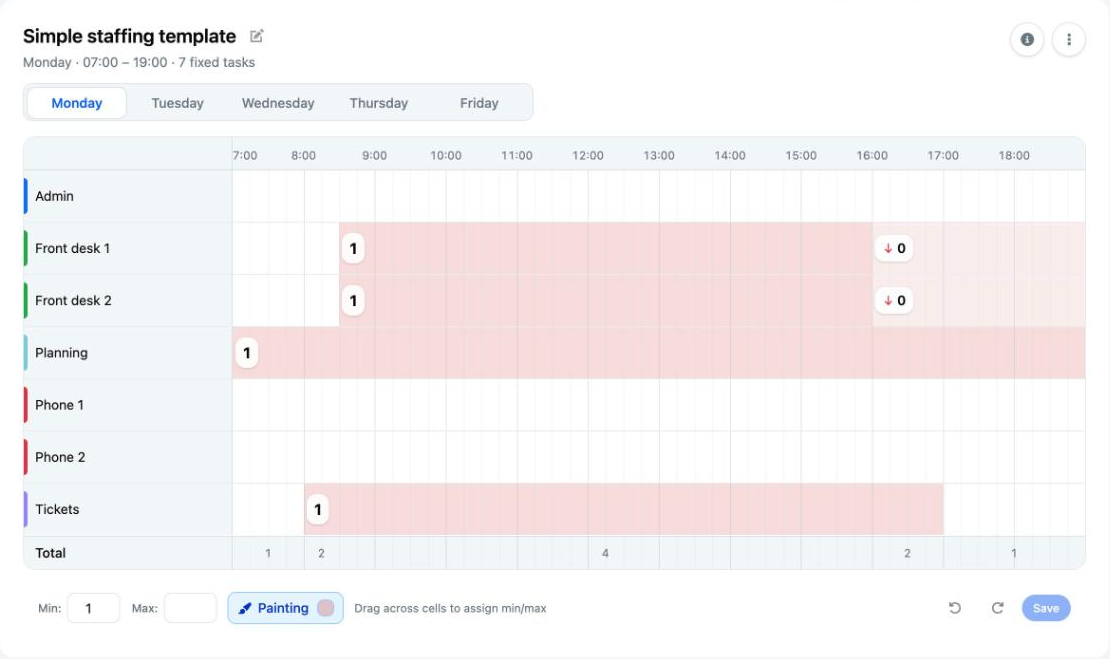Click the Front desk 2 badge showing 1
The width and height of the screenshot is (1110, 659).
pyautogui.click(x=353, y=301)
